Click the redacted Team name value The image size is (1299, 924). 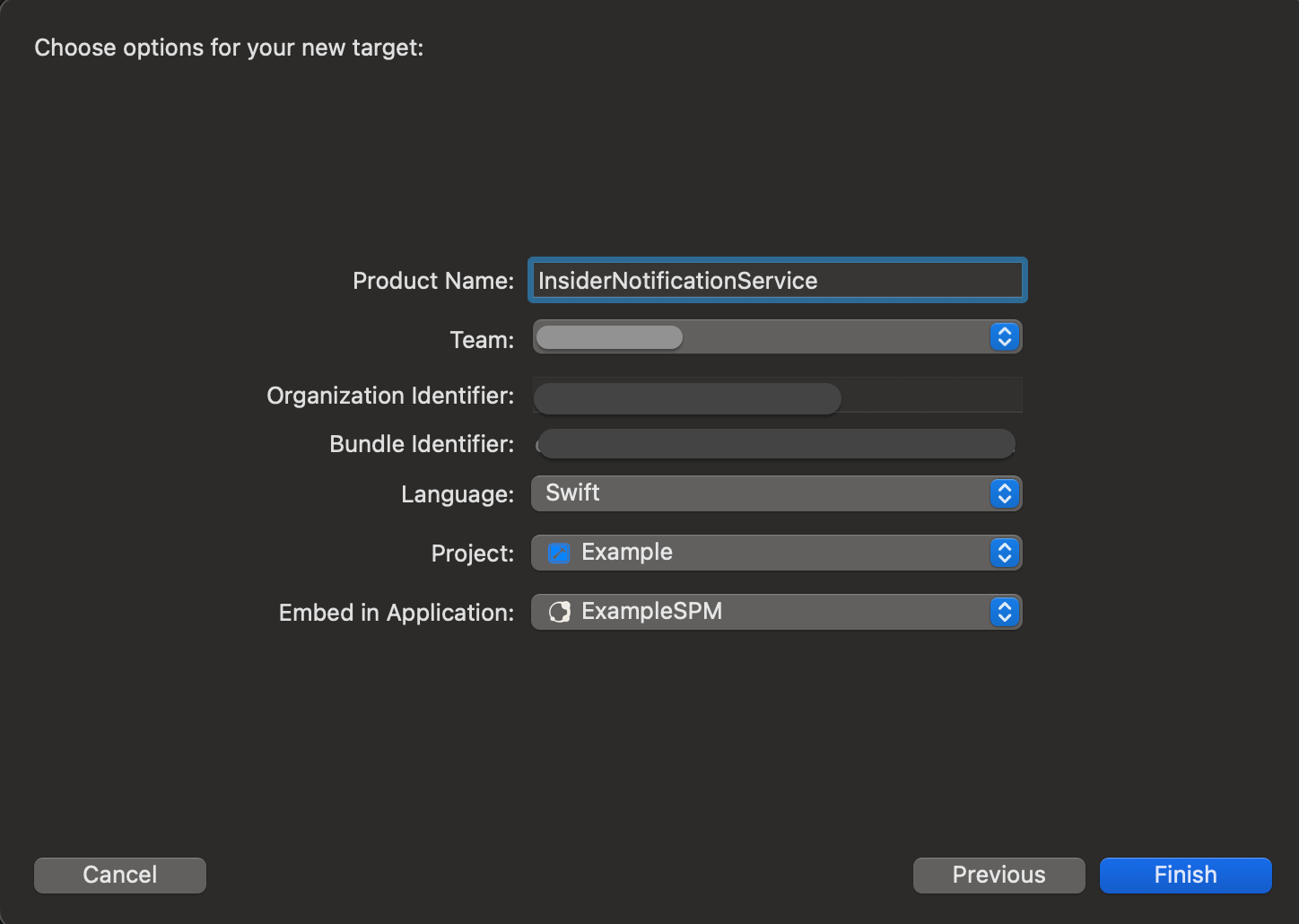tap(609, 337)
